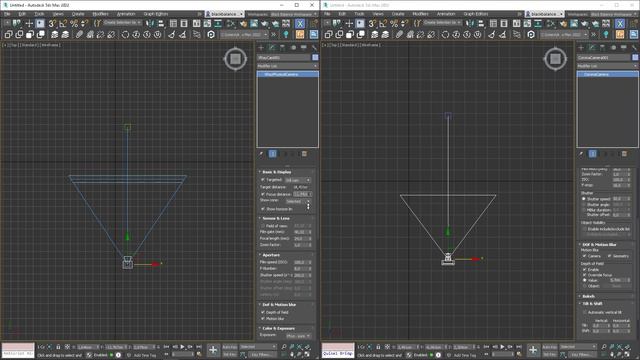This screenshot has width=640, height=360.
Task: Click Play animation button in right window
Action: (502, 347)
